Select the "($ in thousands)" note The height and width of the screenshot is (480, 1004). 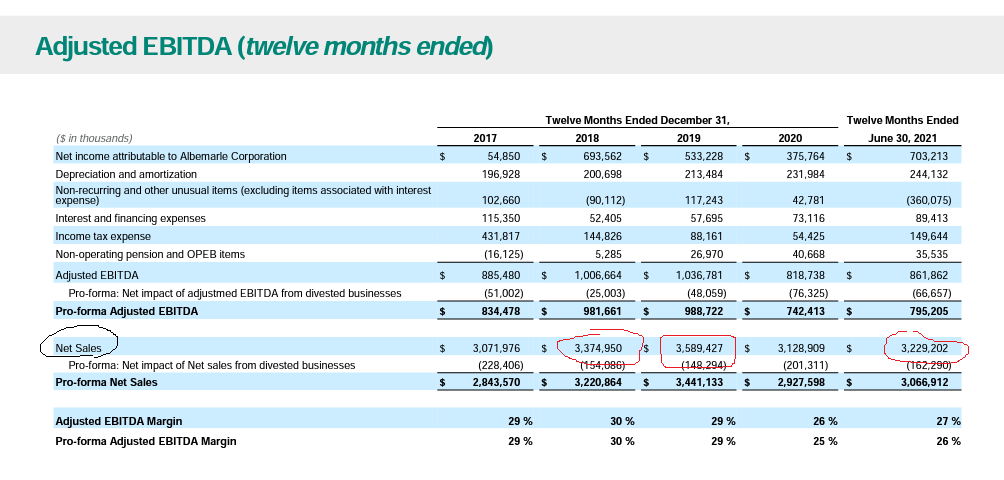(94, 138)
